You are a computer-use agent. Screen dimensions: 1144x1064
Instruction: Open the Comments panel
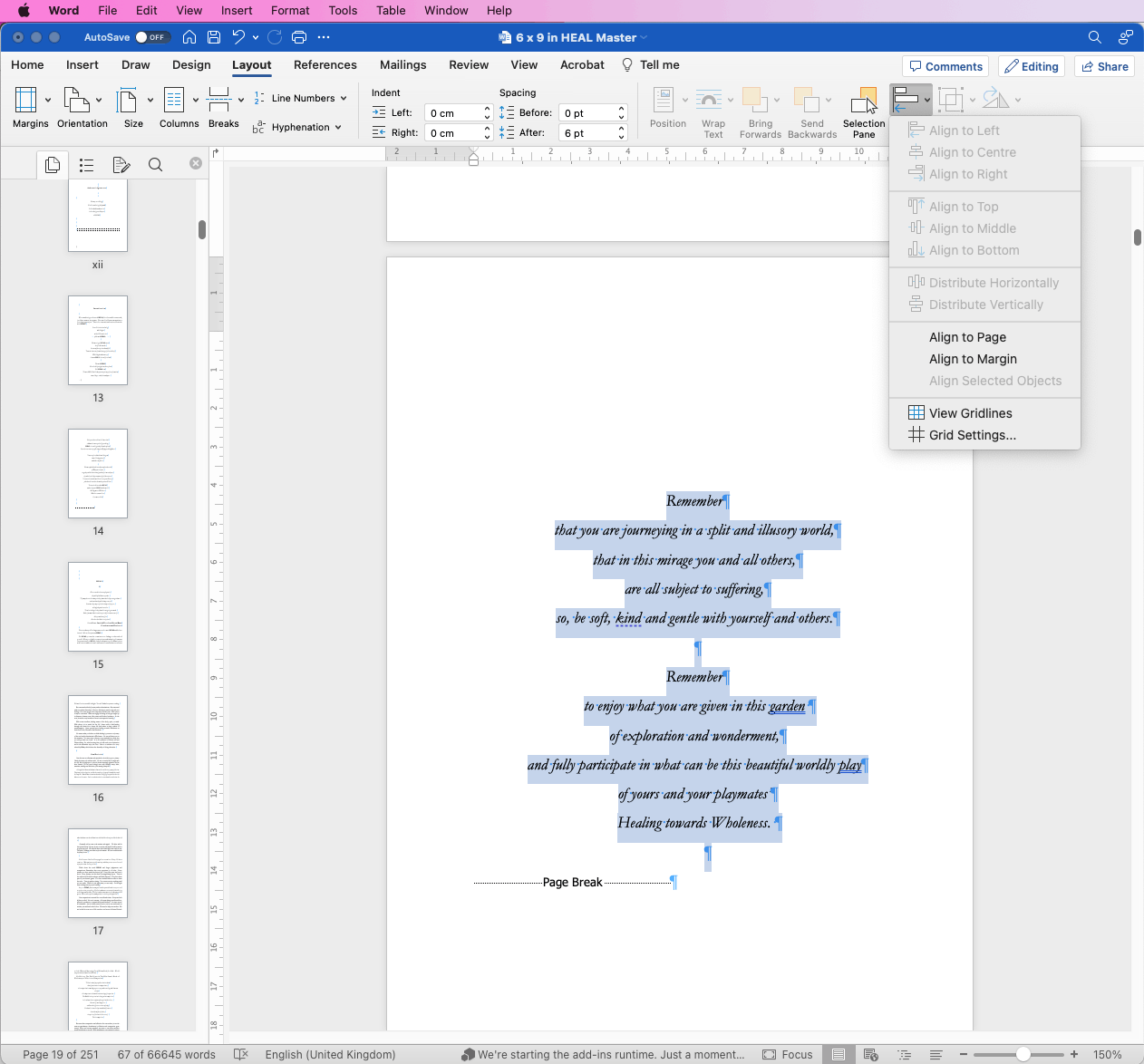(x=945, y=65)
